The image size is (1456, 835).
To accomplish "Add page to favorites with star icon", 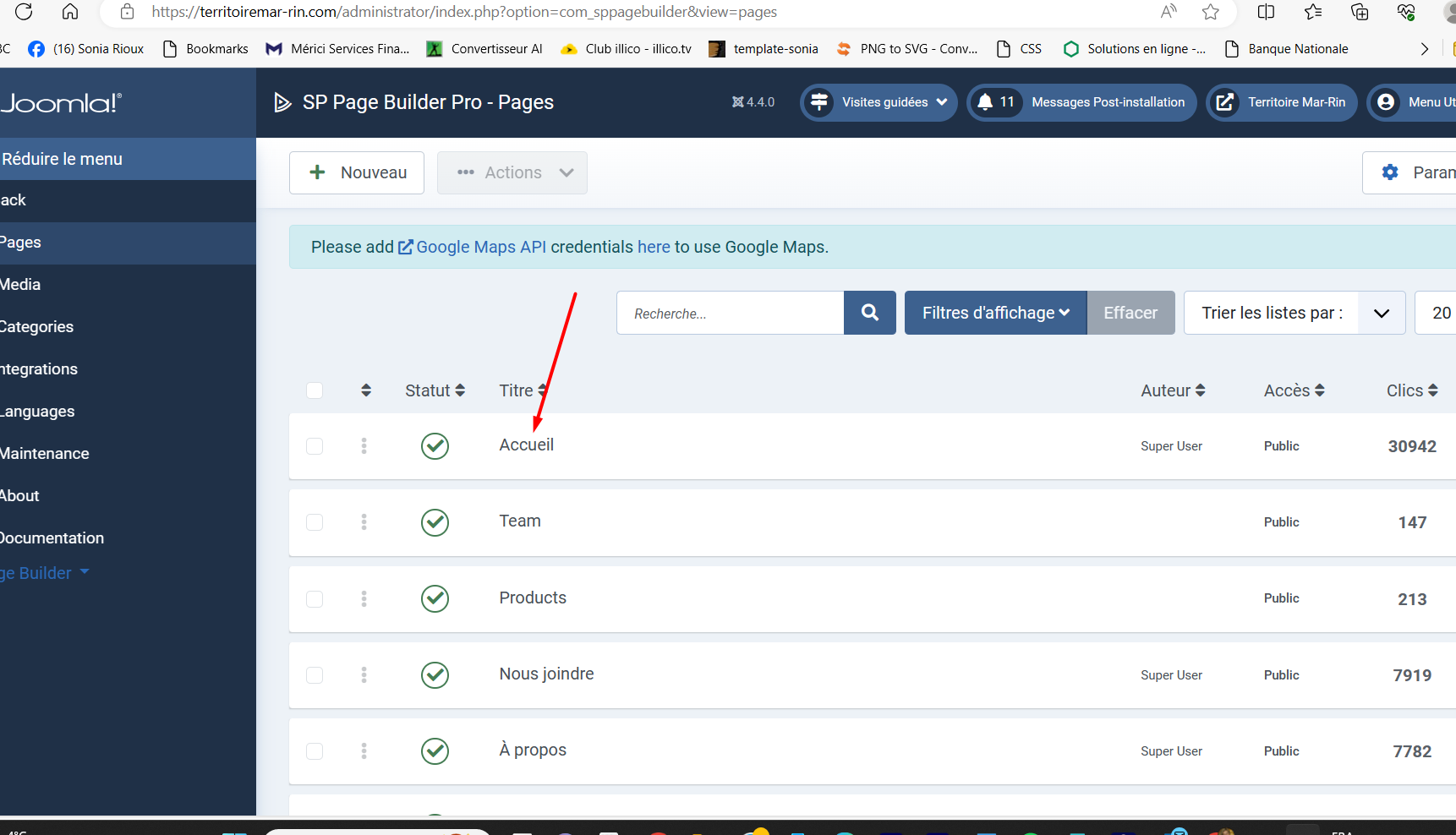I will (1210, 12).
